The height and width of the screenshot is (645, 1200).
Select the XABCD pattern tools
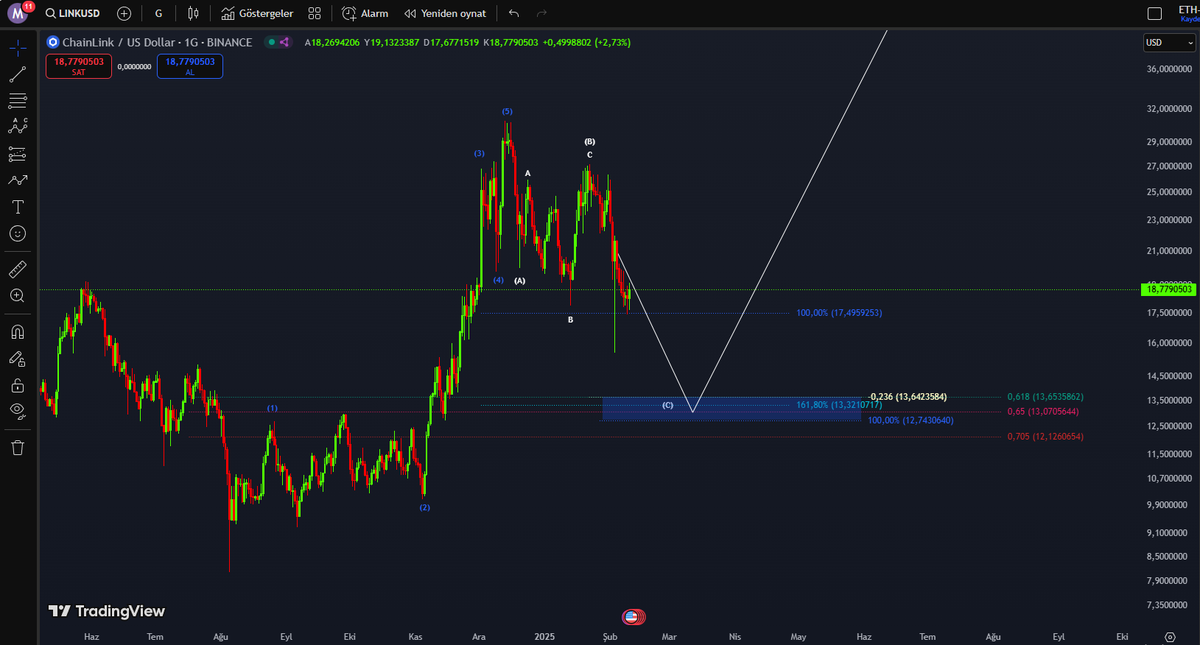[x=17, y=127]
